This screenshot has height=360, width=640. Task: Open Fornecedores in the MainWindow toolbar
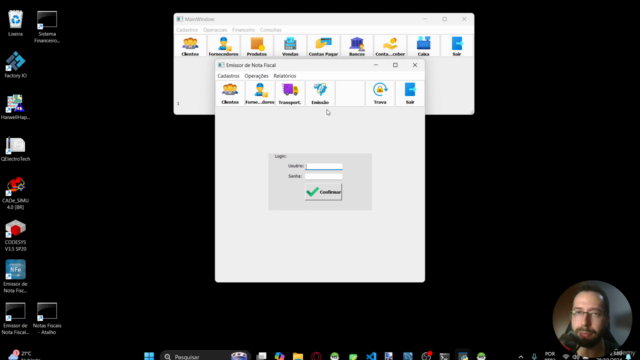223,46
